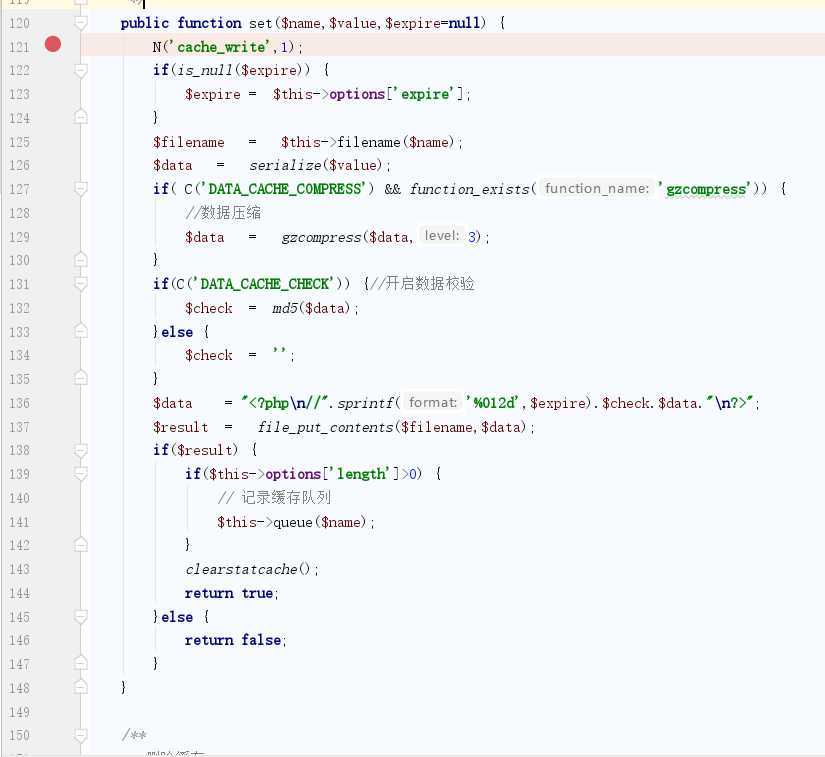Remove the breakpoint on line 121

click(x=53, y=44)
